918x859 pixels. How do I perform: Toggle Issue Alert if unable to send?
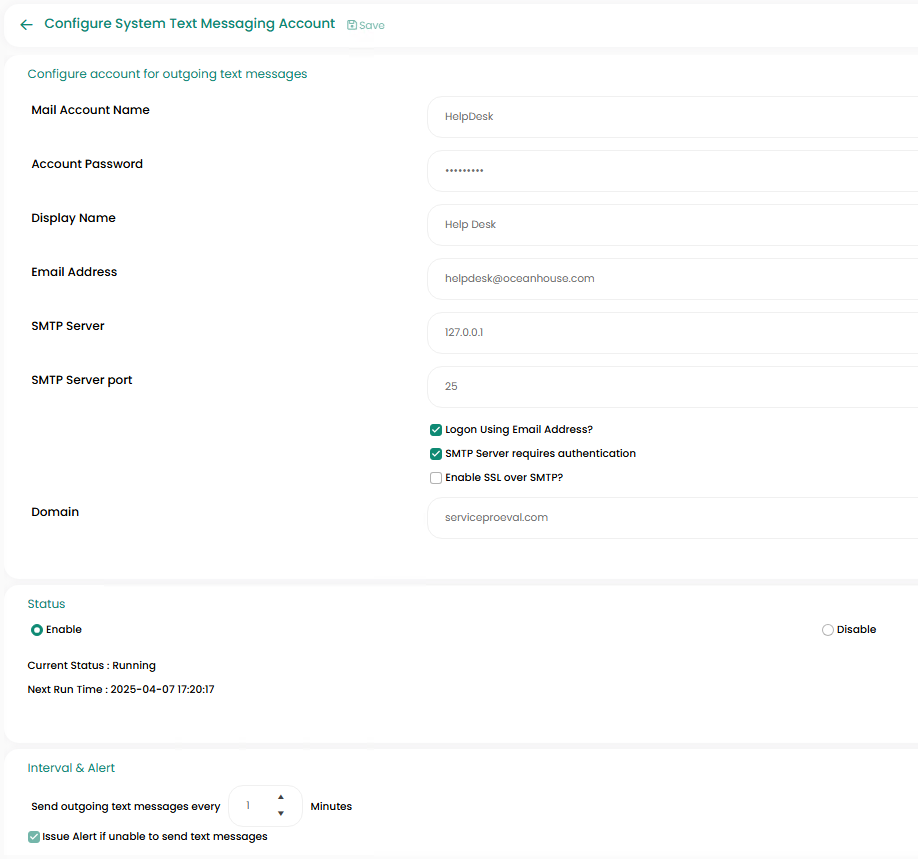[34, 837]
